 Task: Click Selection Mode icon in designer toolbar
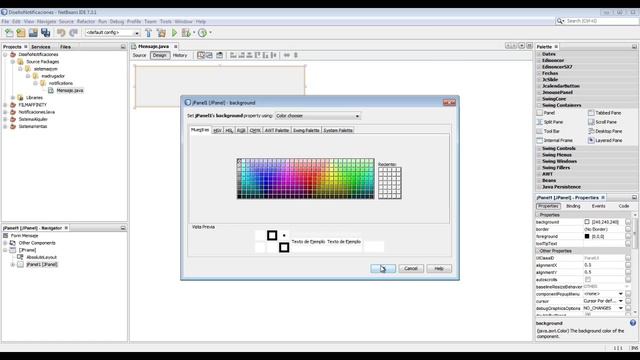pos(201,55)
